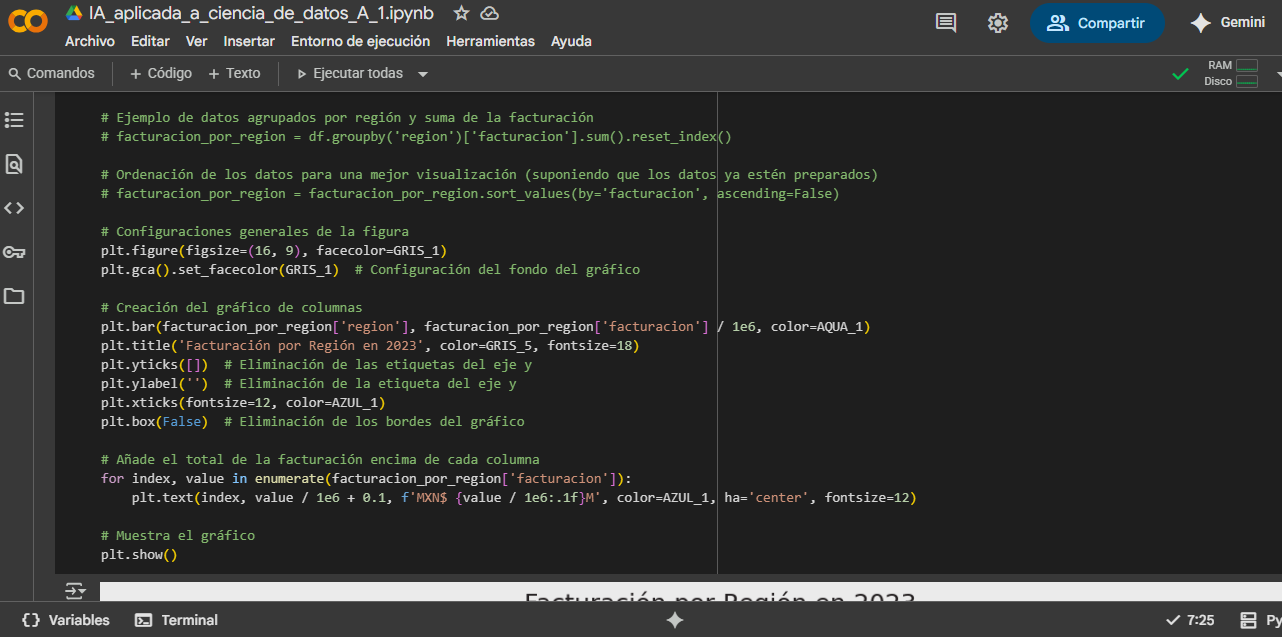Screen dimensions: 1282x637
Task: Open the settings gear
Action: (997, 23)
